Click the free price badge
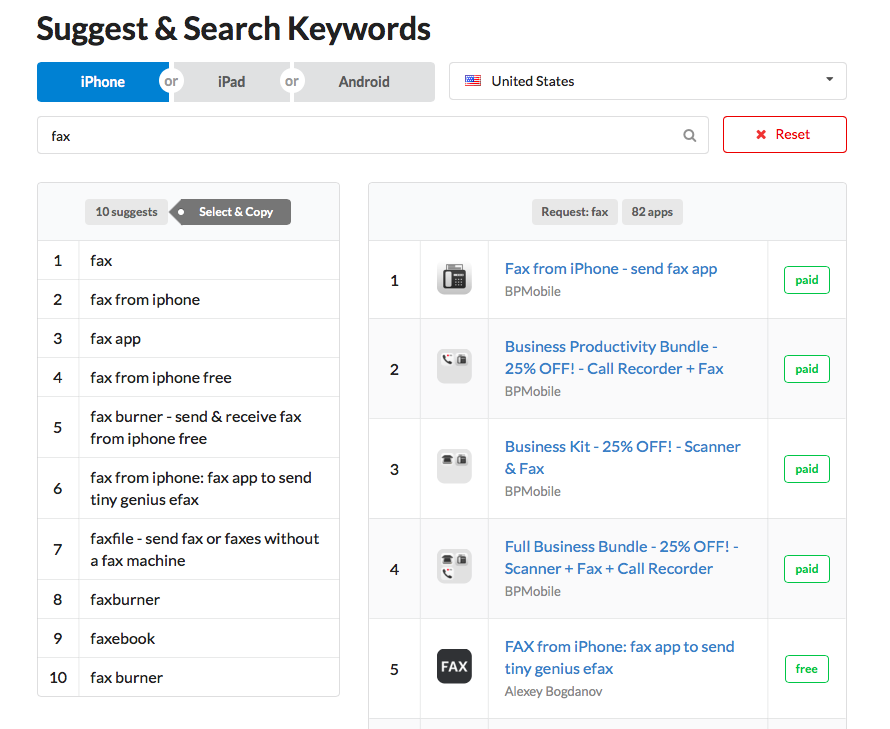The image size is (890, 729). pos(806,669)
